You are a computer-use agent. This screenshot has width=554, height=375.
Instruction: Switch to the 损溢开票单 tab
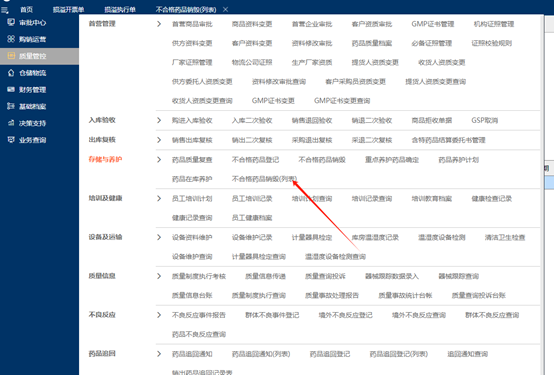coord(69,10)
